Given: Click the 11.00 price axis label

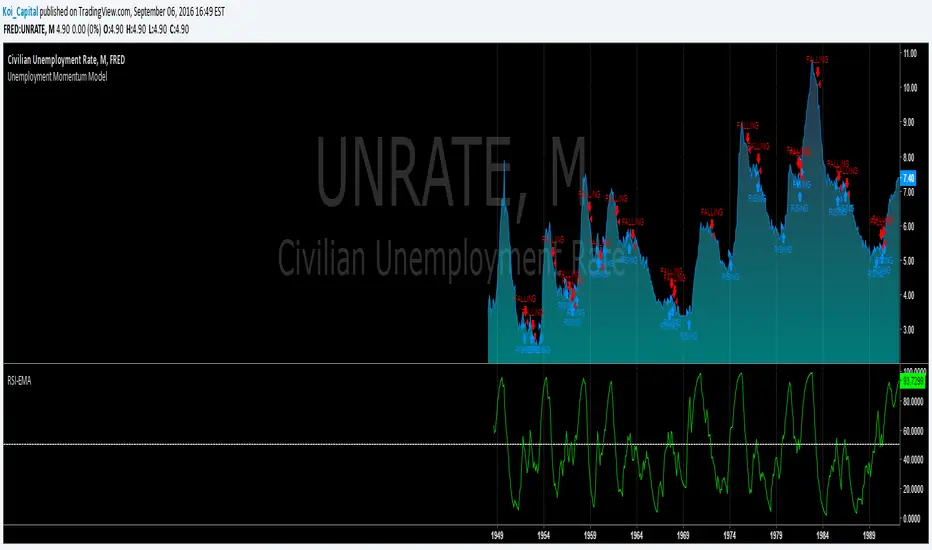Looking at the screenshot, I should (909, 54).
